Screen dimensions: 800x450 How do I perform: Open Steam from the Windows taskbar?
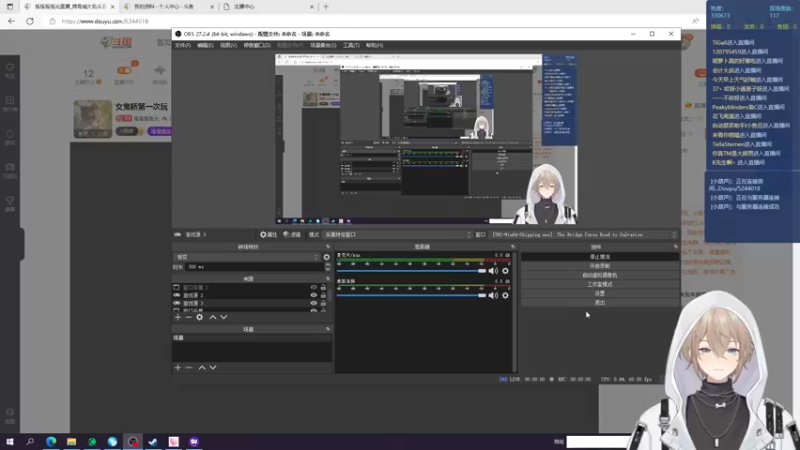[x=153, y=441]
